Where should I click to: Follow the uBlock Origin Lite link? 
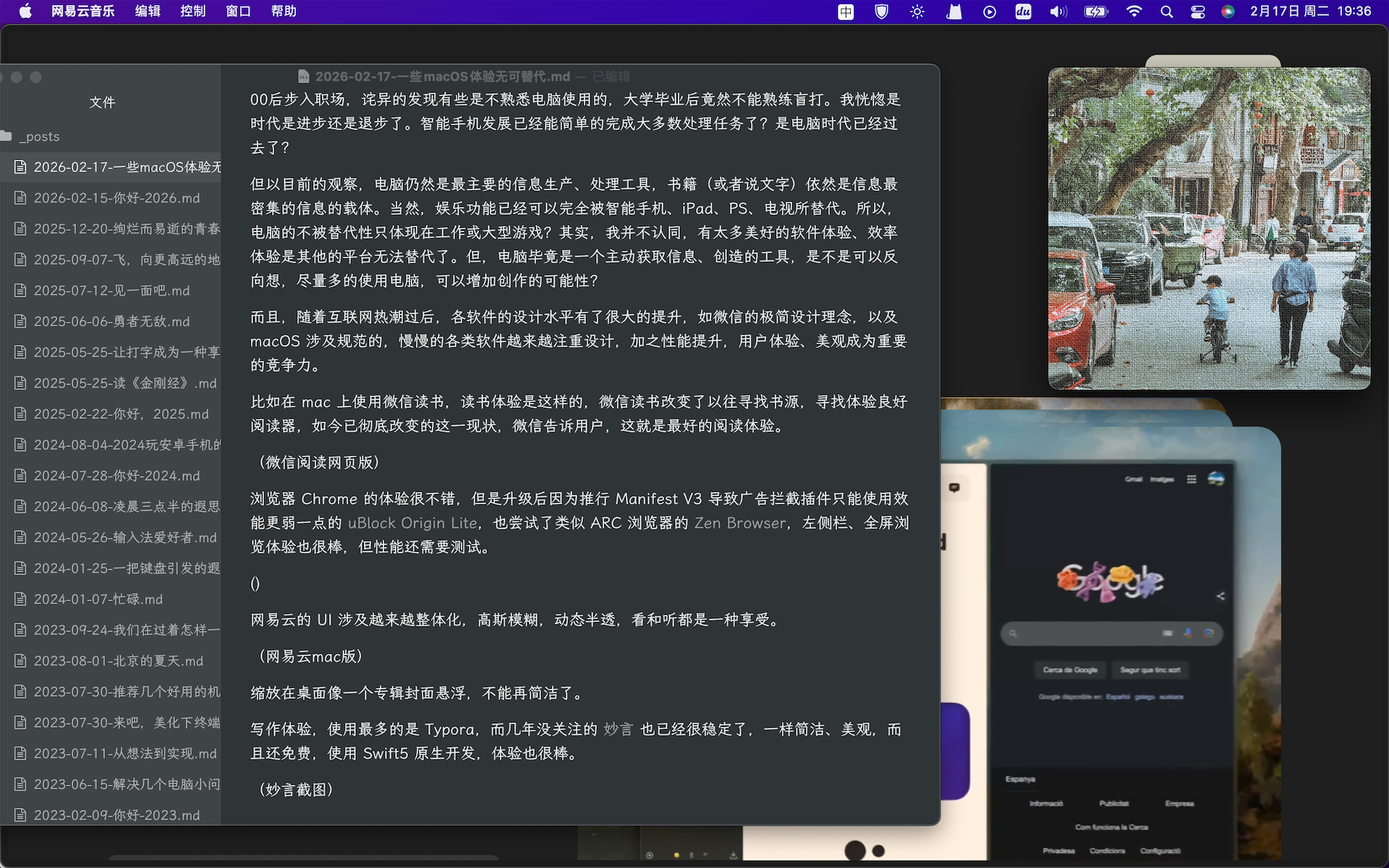click(412, 523)
